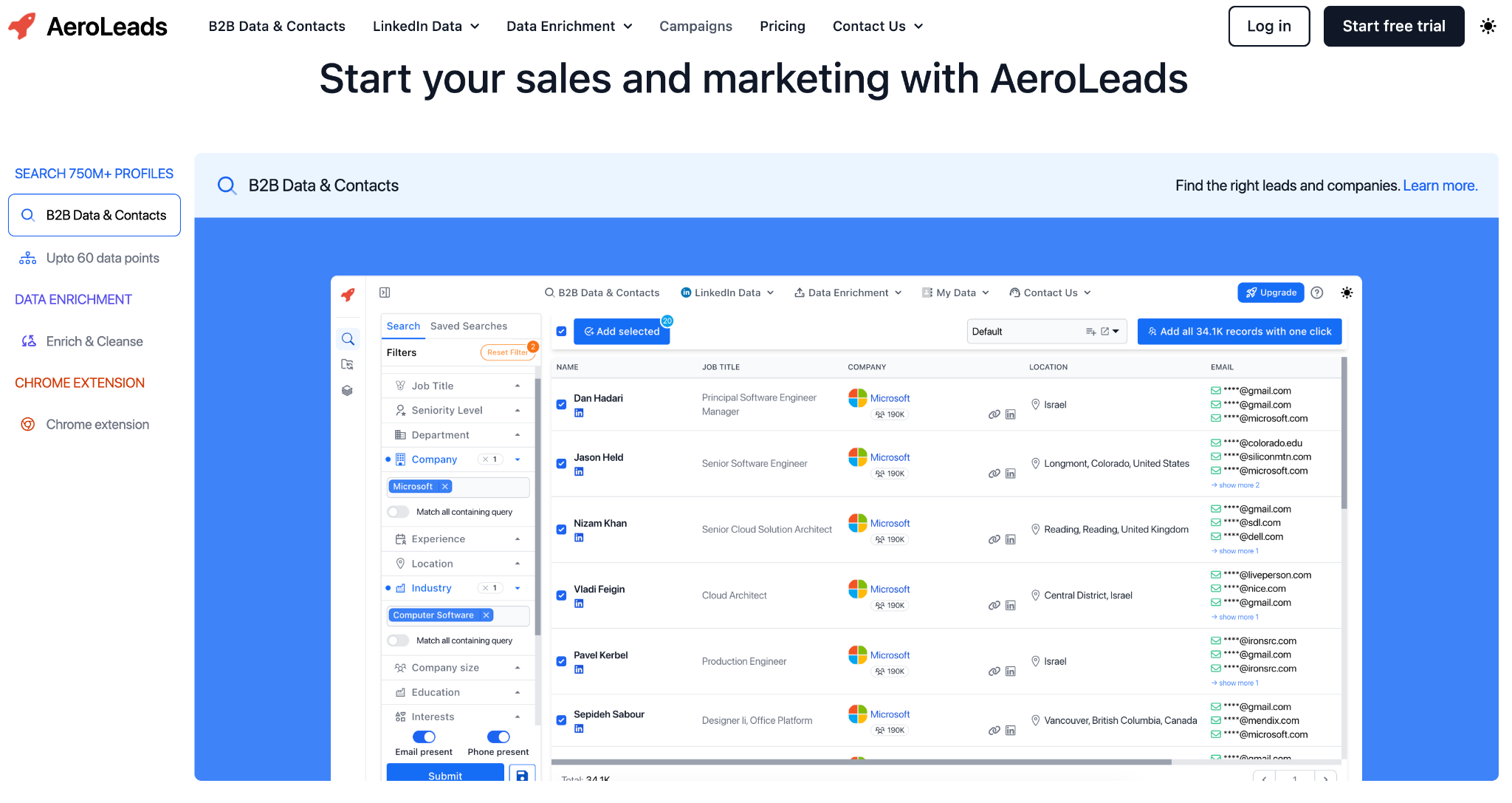
Task: Toggle the dark mode sun icon
Action: tap(1488, 27)
